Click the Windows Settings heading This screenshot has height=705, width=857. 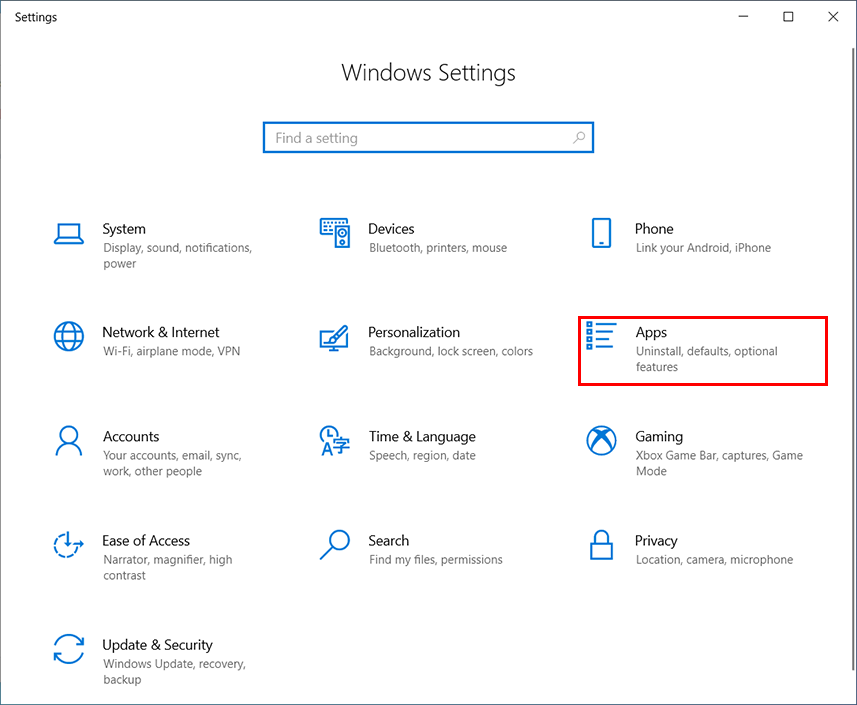coord(428,72)
